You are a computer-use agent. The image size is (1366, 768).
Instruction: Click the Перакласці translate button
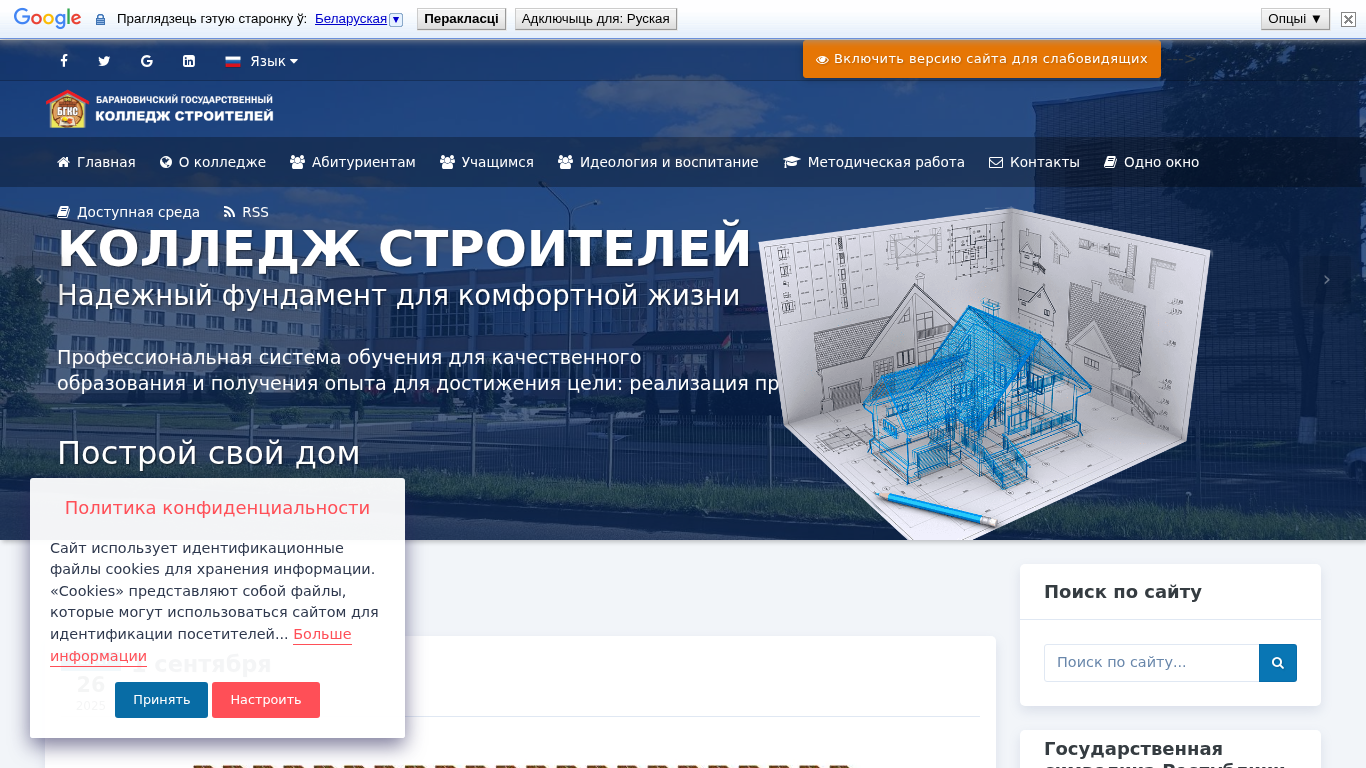pos(461,19)
